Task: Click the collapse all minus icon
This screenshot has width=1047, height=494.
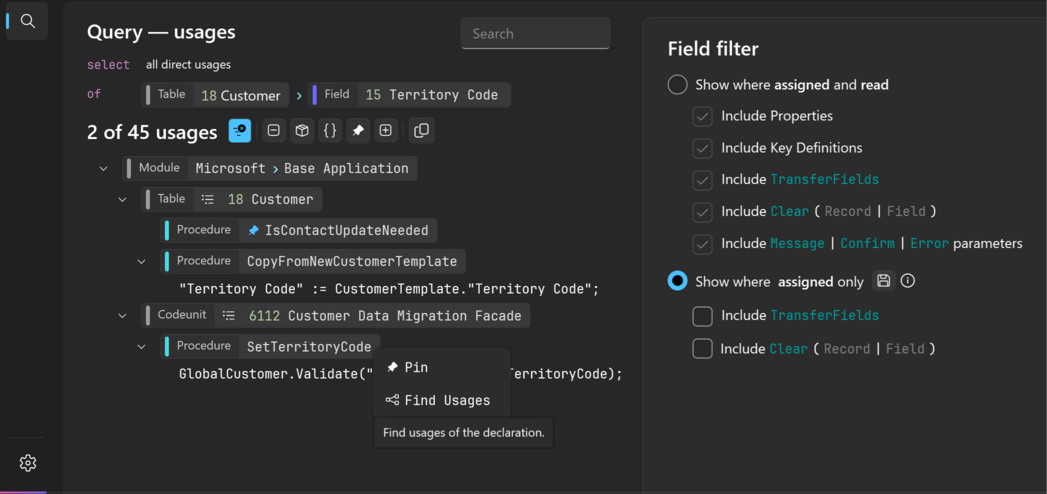Action: click(x=273, y=131)
